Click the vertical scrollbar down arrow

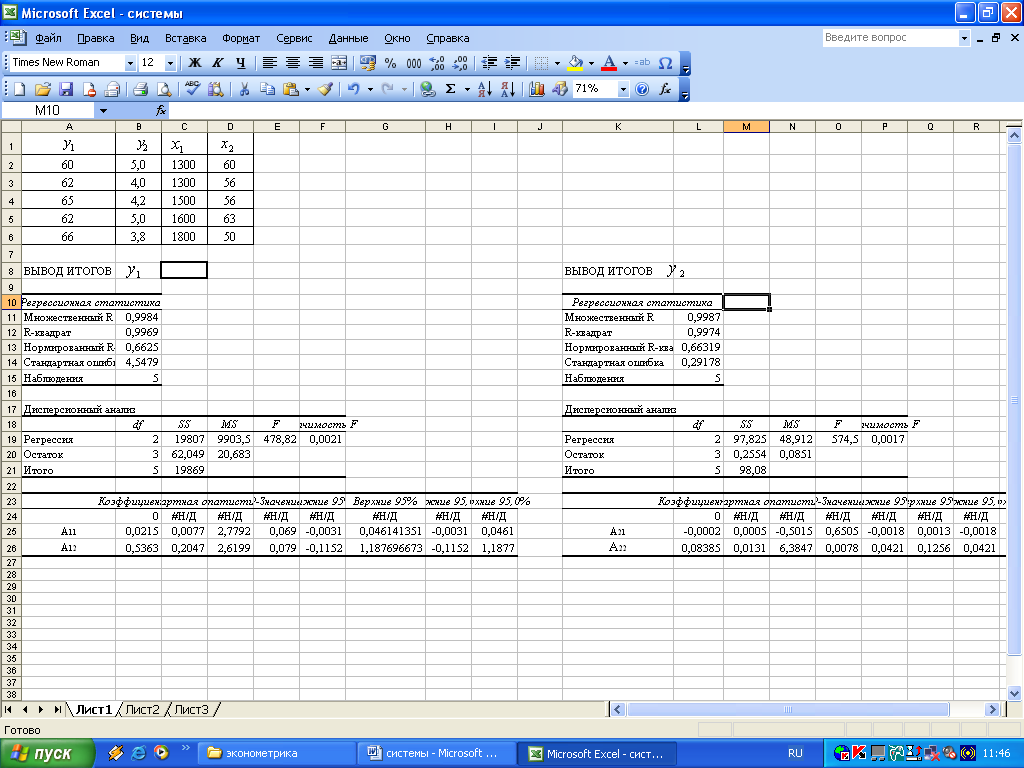(x=1014, y=694)
